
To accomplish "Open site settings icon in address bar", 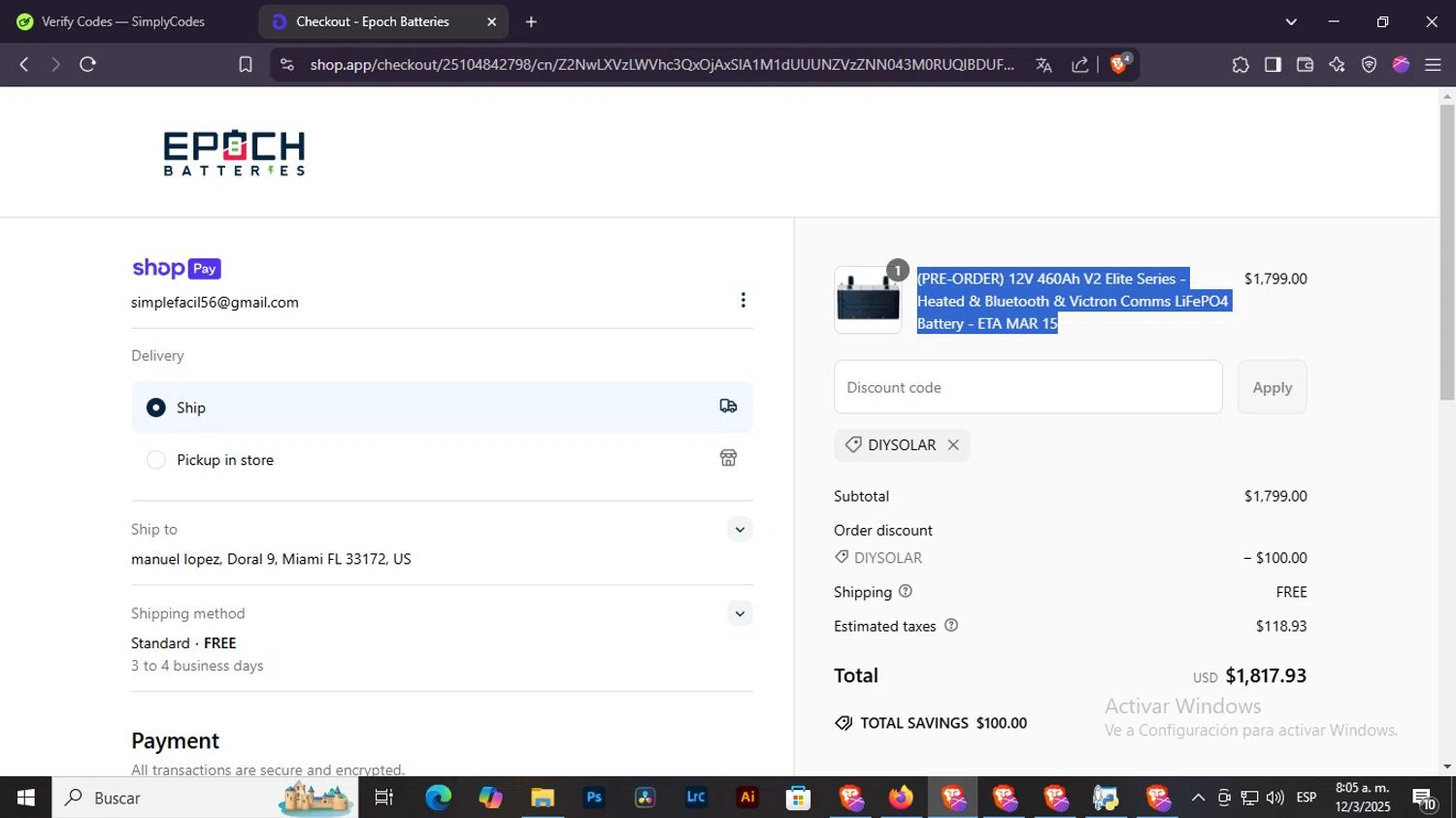I will (x=286, y=64).
